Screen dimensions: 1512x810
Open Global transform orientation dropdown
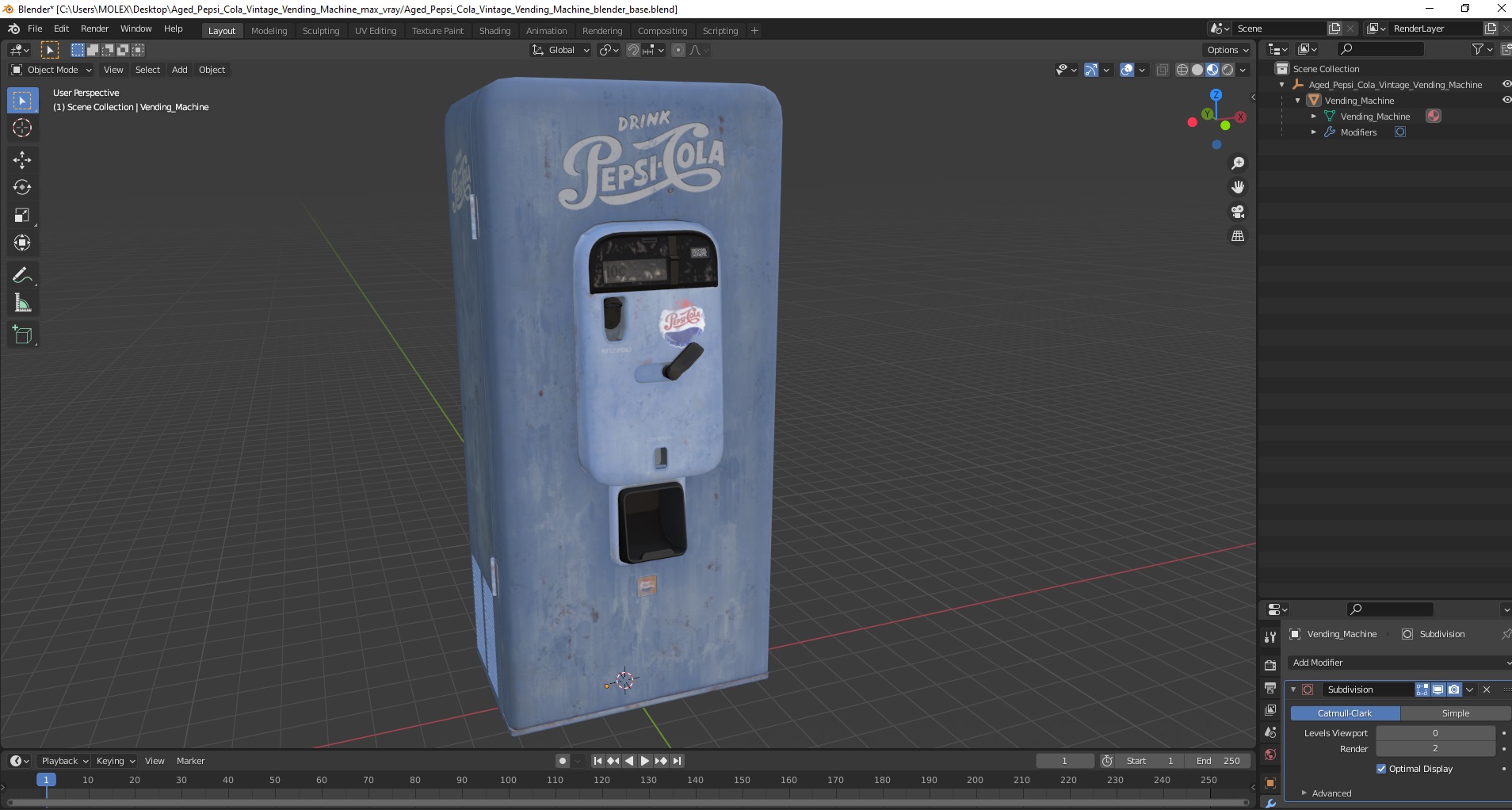click(561, 50)
